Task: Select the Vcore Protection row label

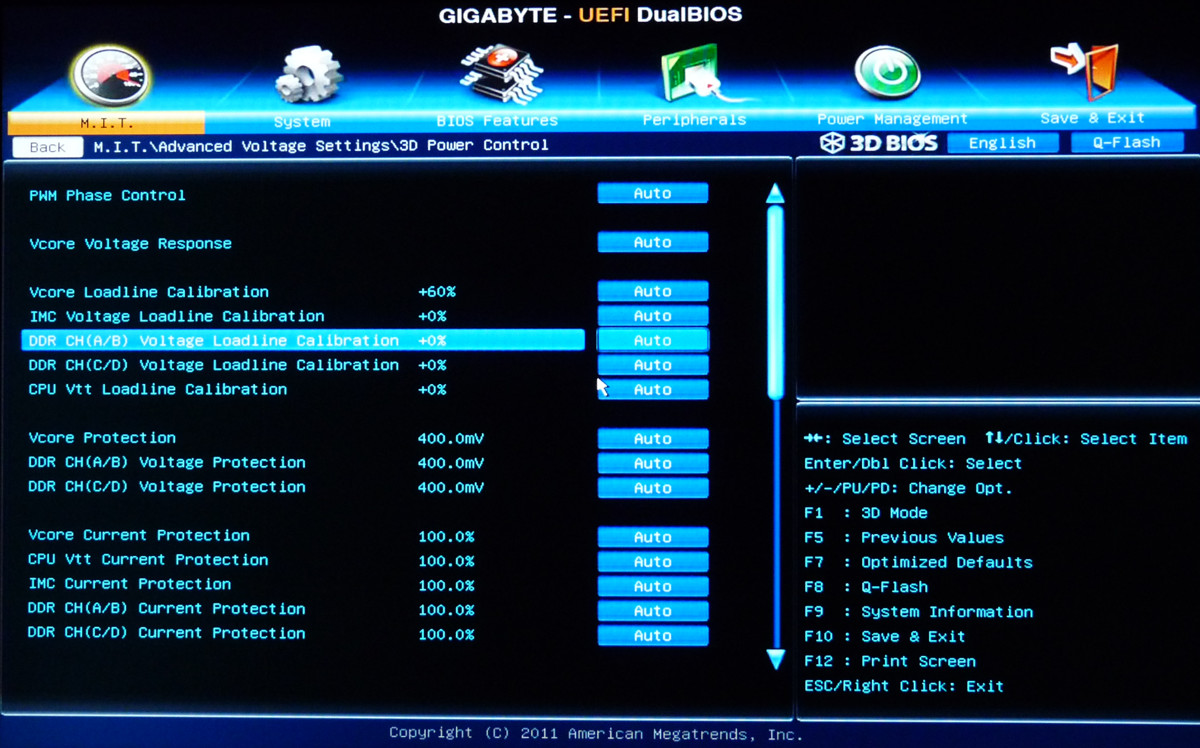Action: [102, 438]
